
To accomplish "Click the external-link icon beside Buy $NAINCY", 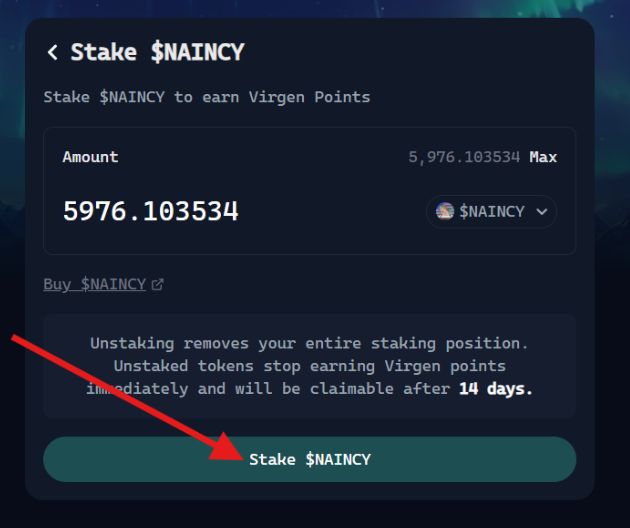I will [x=157, y=284].
